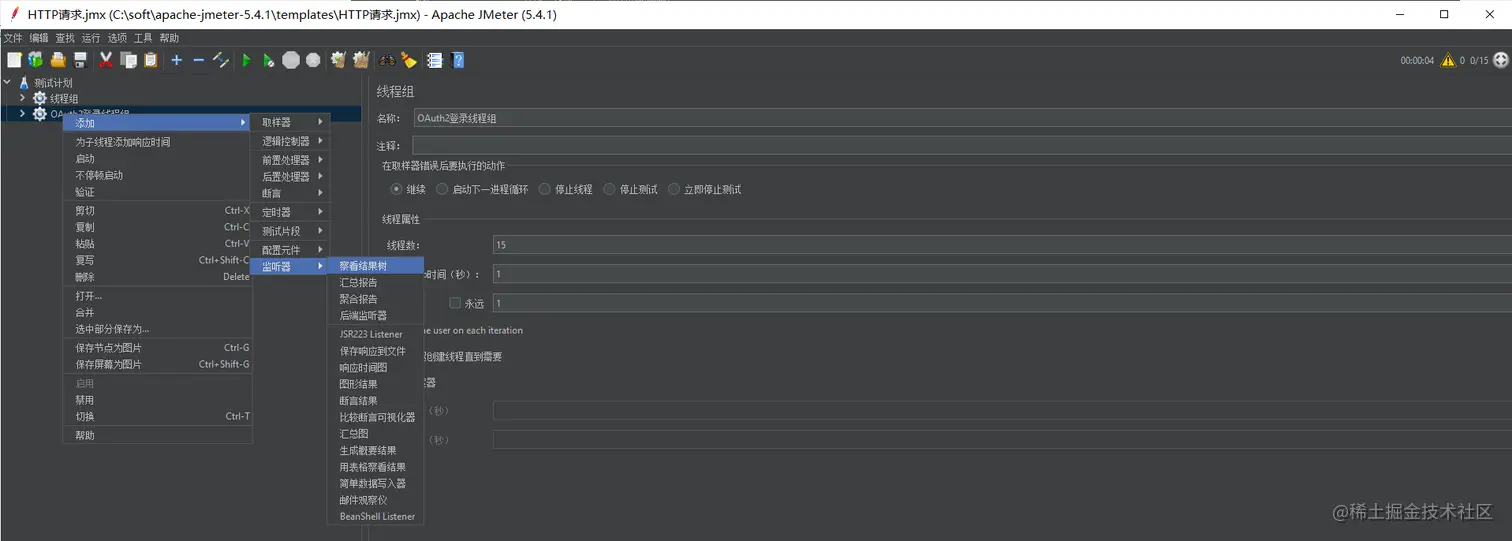Click the Help question mark icon
The height and width of the screenshot is (541, 1512).
[x=458, y=60]
